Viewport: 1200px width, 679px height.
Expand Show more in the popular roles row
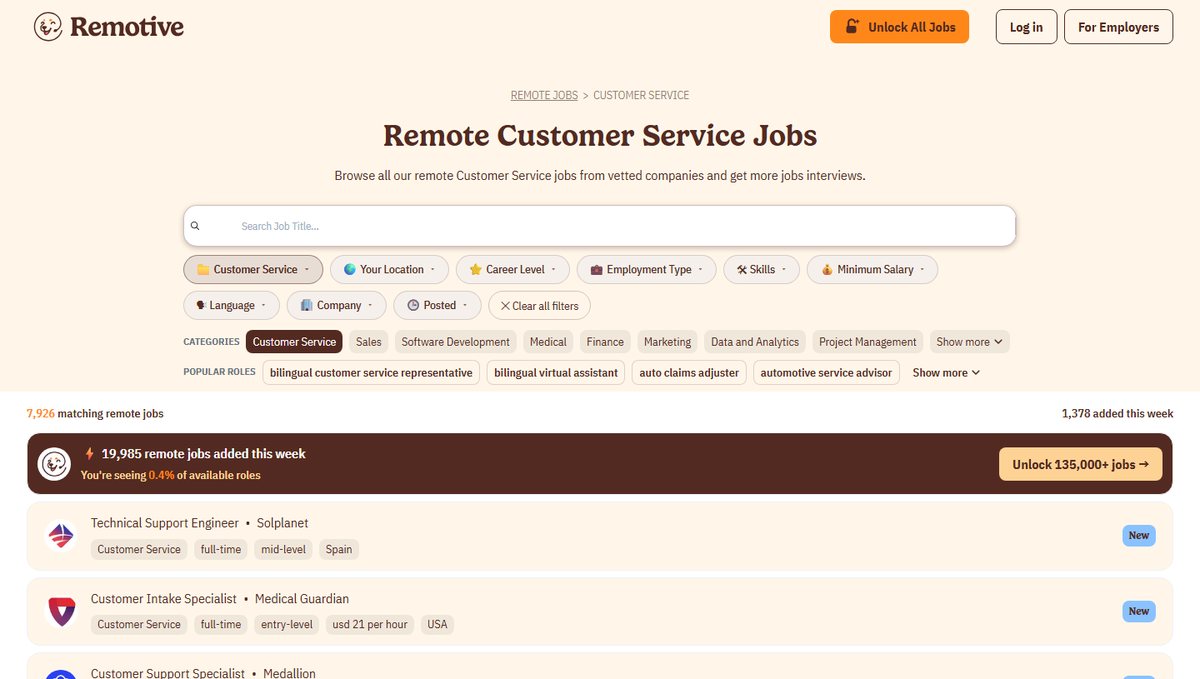tap(946, 373)
